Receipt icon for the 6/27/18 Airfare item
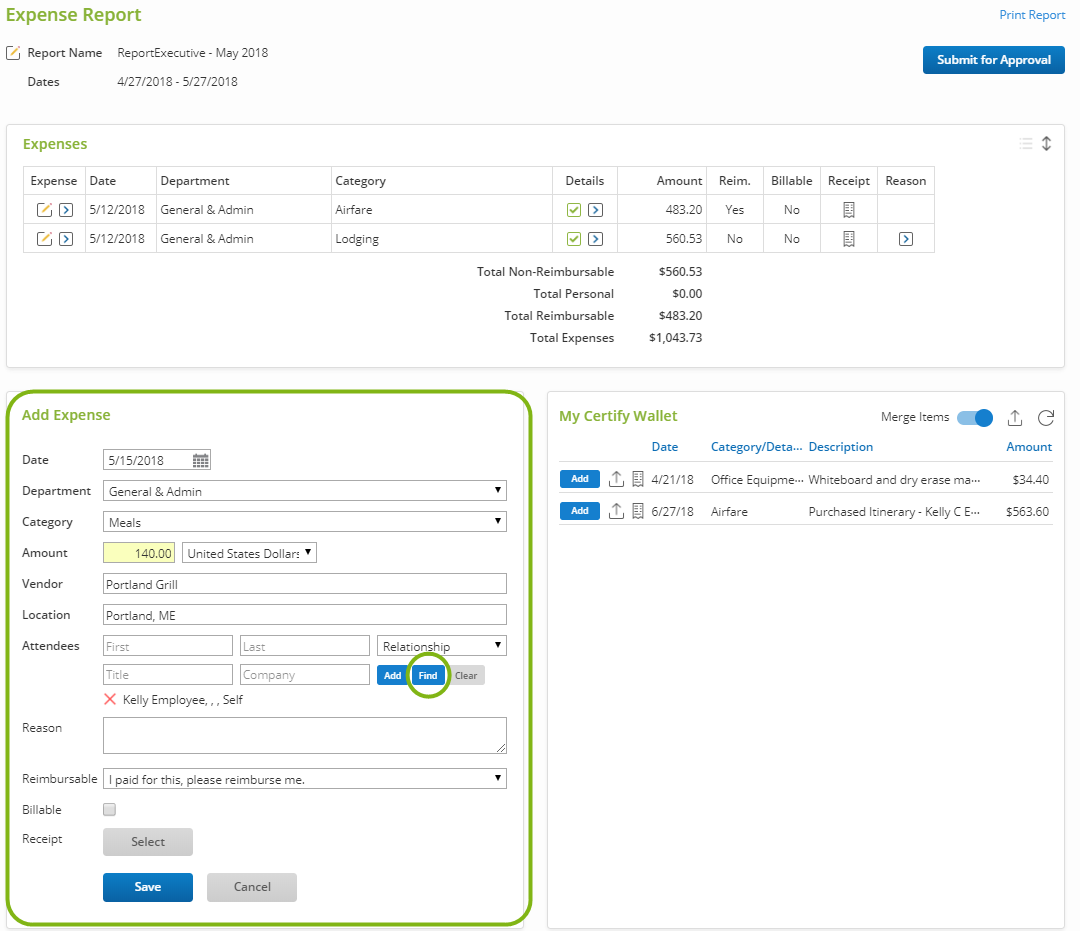Viewport: 1080px width, 931px height. click(638, 511)
